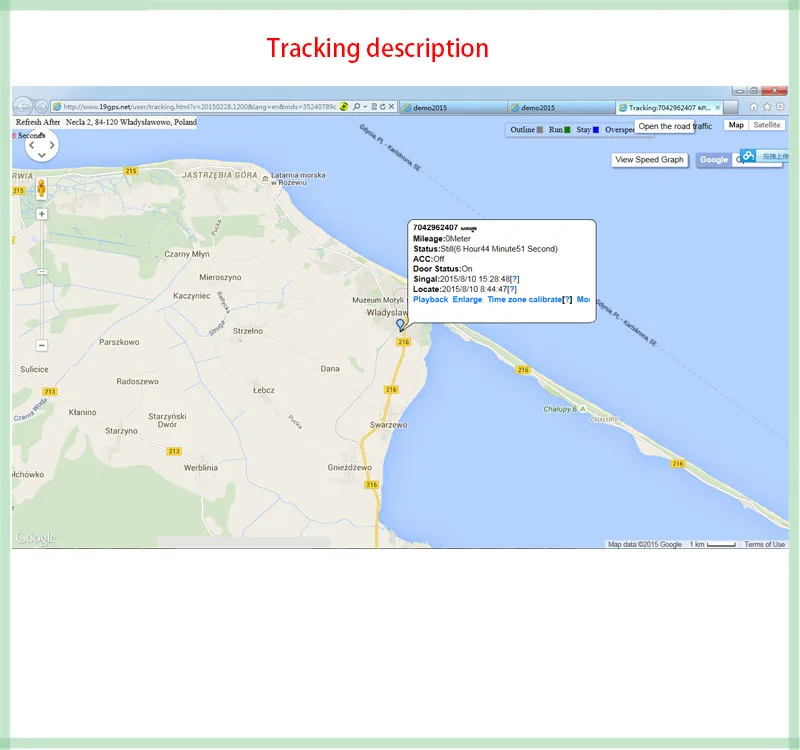Click the Status: Still text in popup

[x=485, y=249]
